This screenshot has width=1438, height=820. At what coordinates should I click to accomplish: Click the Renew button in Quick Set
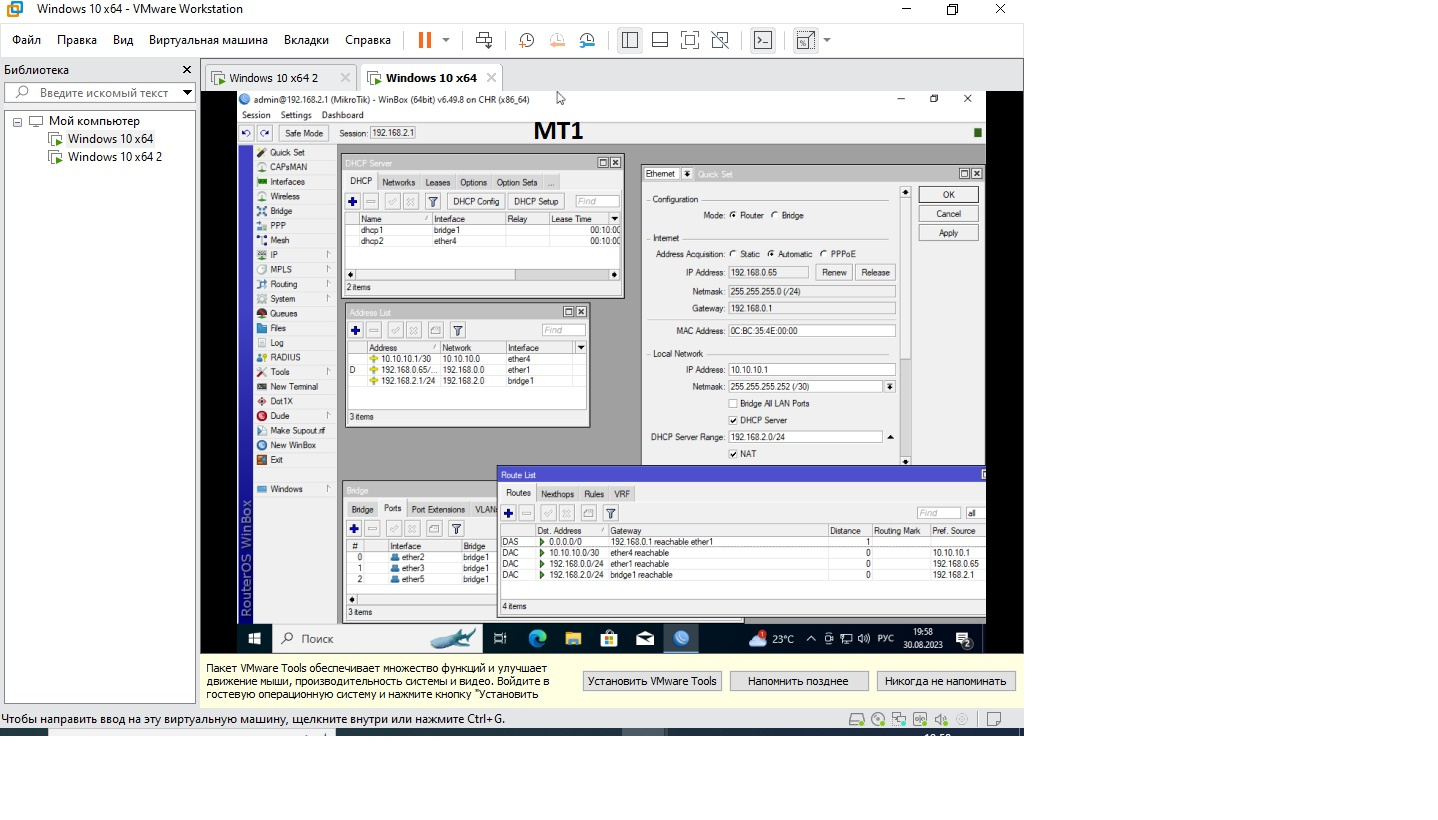tap(834, 272)
